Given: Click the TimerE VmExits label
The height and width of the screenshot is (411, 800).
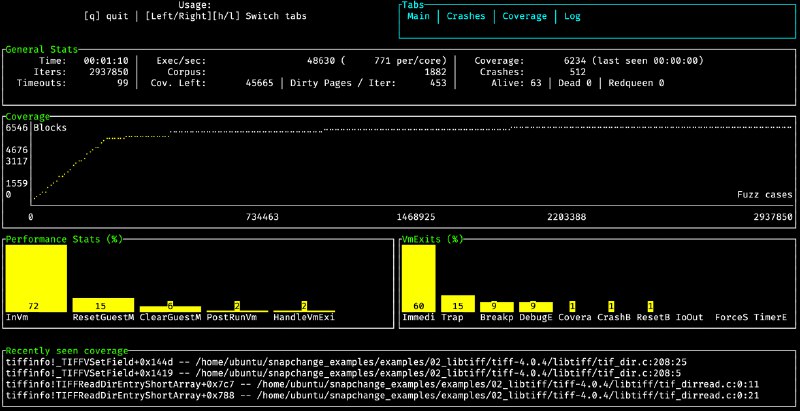Looking at the screenshot, I should (770, 317).
